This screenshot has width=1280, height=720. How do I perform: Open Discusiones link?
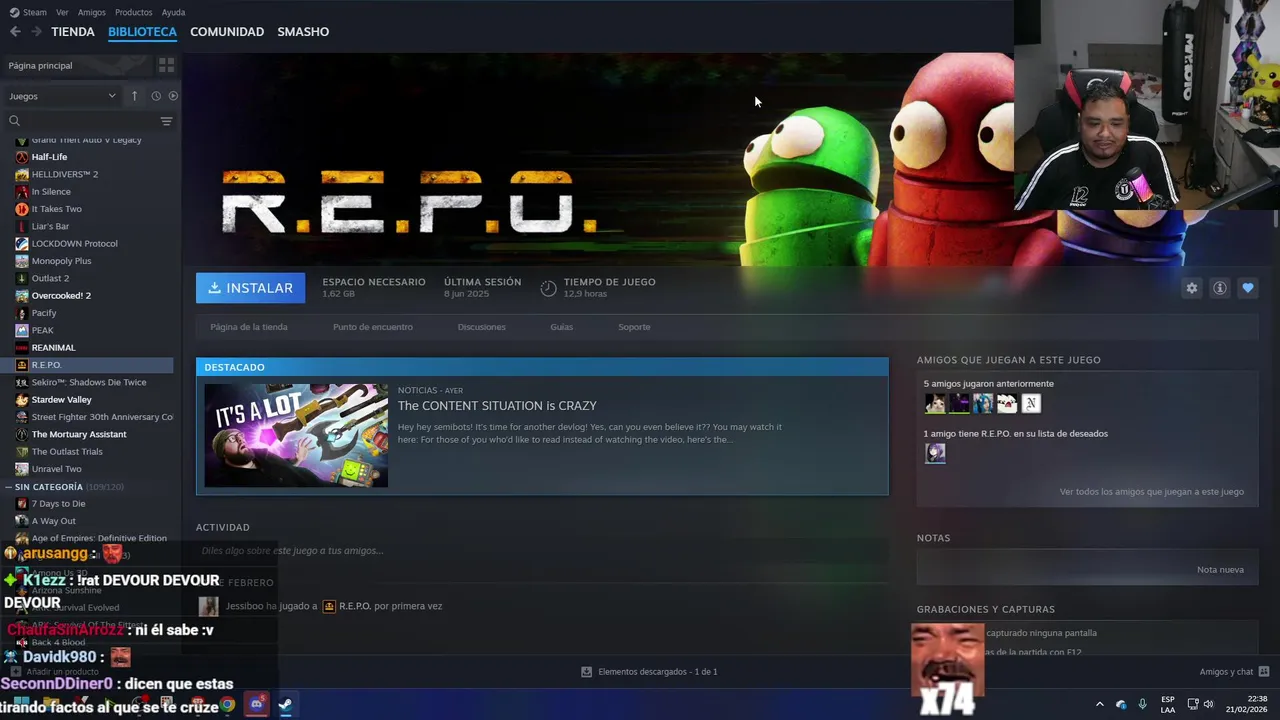pyautogui.click(x=481, y=327)
